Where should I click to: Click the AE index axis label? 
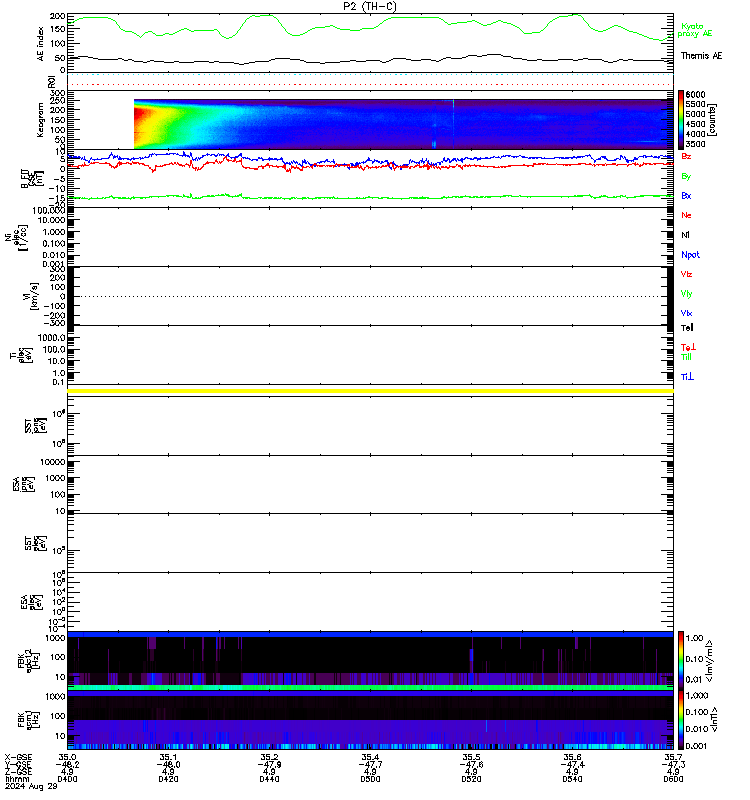40,44
